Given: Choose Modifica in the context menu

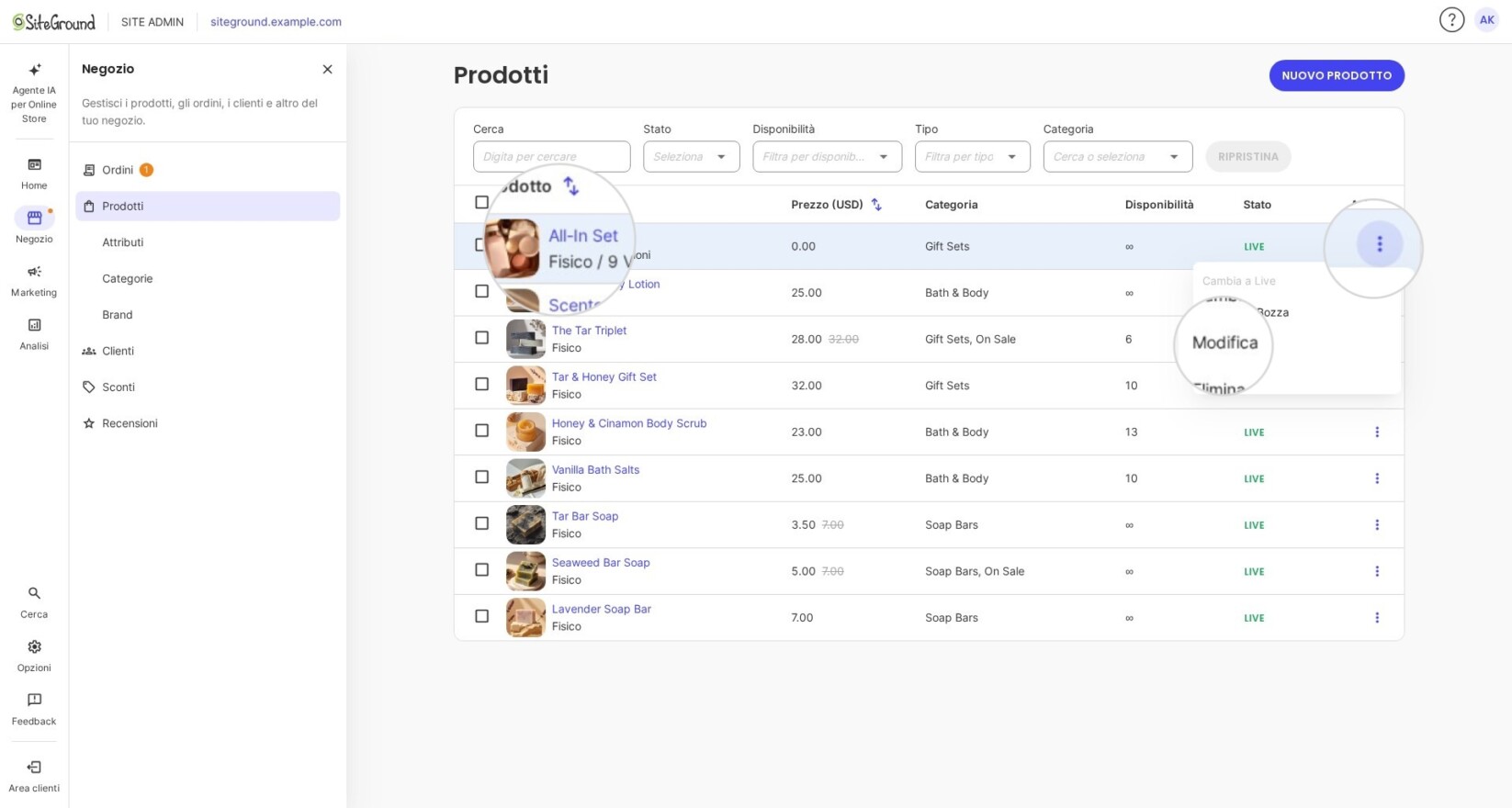Looking at the screenshot, I should coord(1224,342).
